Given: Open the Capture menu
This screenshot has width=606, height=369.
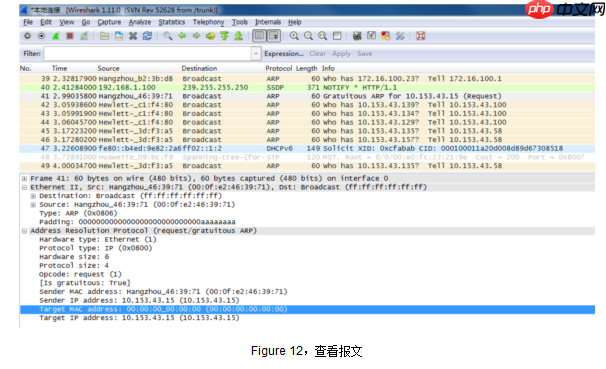Looking at the screenshot, I should [x=109, y=22].
